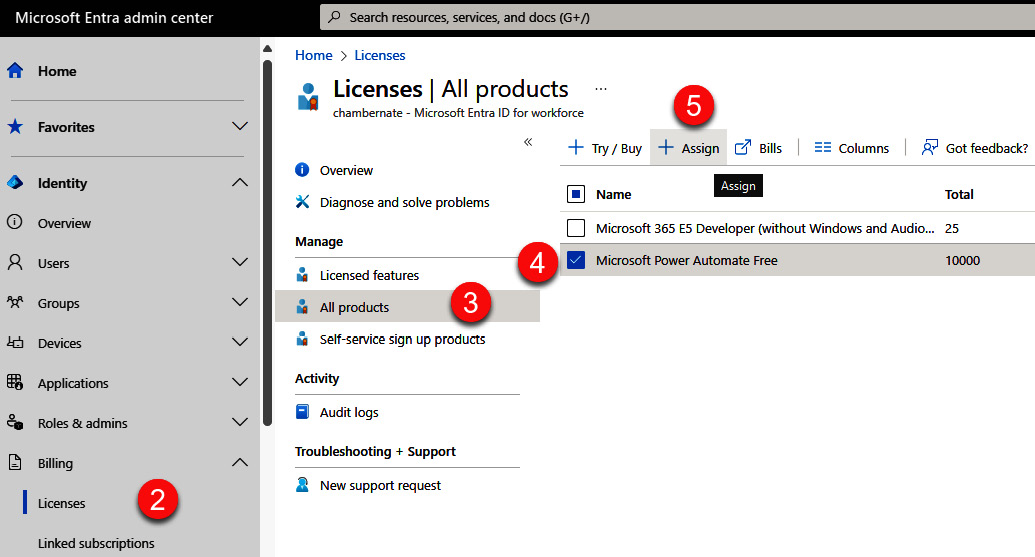This screenshot has height=557, width=1035.
Task: Click the Groups people icon
Action: [15, 302]
